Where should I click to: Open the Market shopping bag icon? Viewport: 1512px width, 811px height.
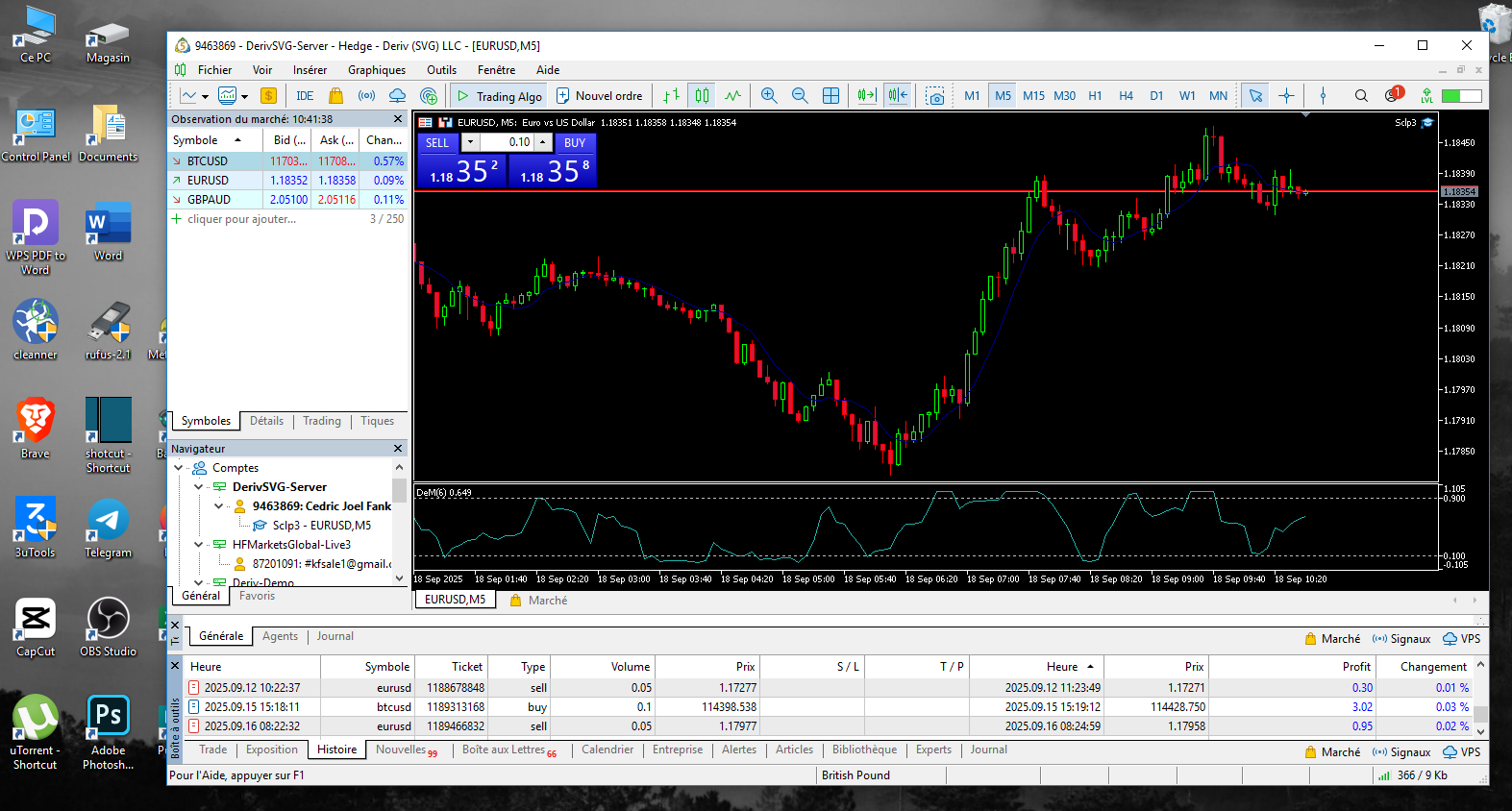[x=335, y=95]
